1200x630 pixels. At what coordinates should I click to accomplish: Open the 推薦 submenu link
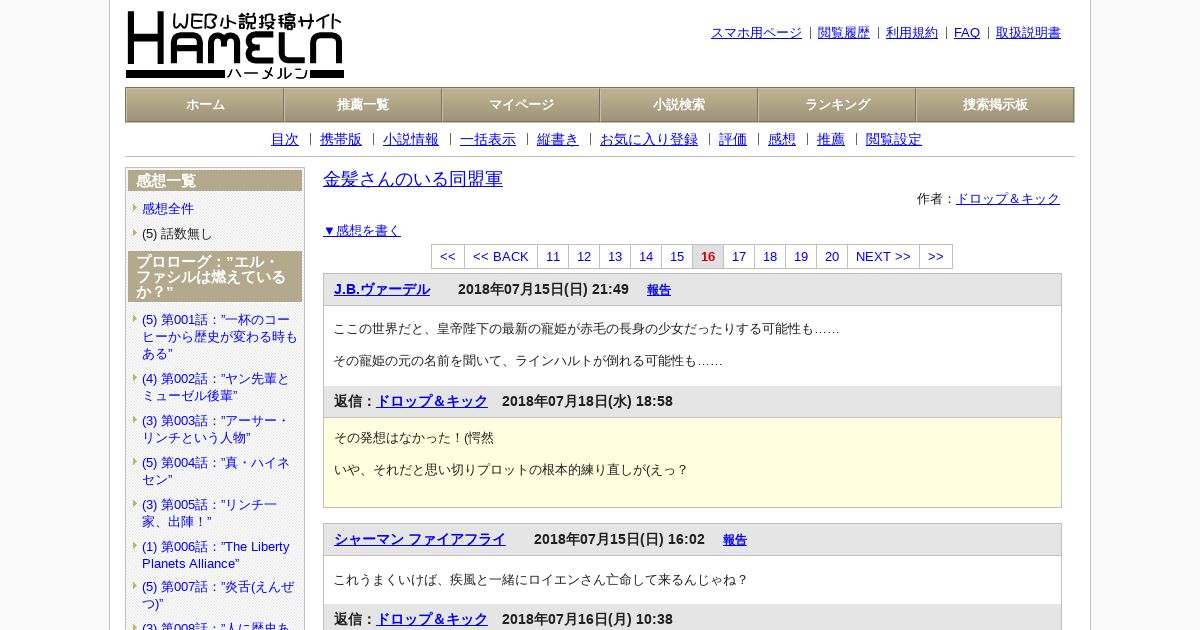[x=831, y=139]
